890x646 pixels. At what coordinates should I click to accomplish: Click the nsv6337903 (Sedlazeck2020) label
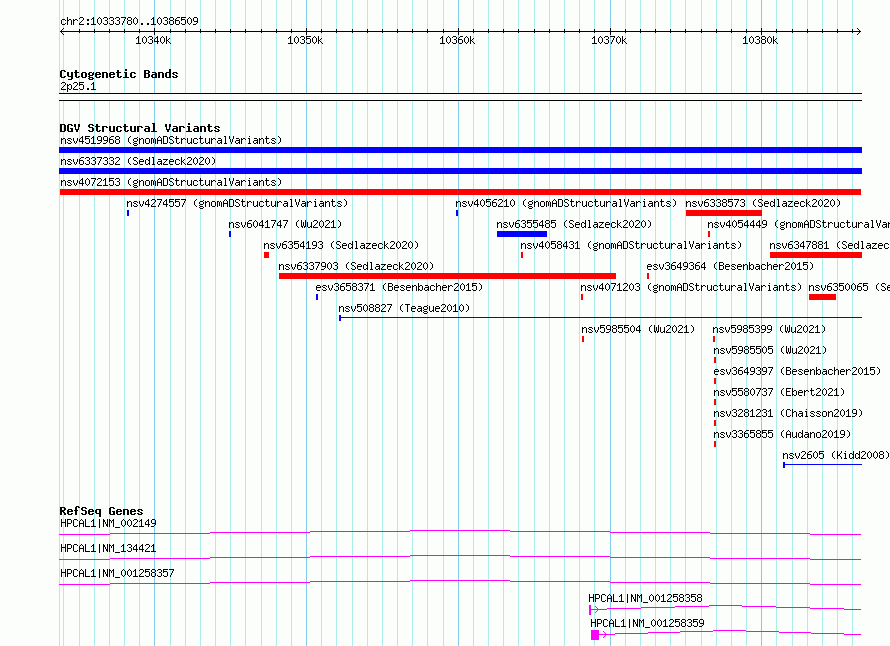click(x=356, y=266)
